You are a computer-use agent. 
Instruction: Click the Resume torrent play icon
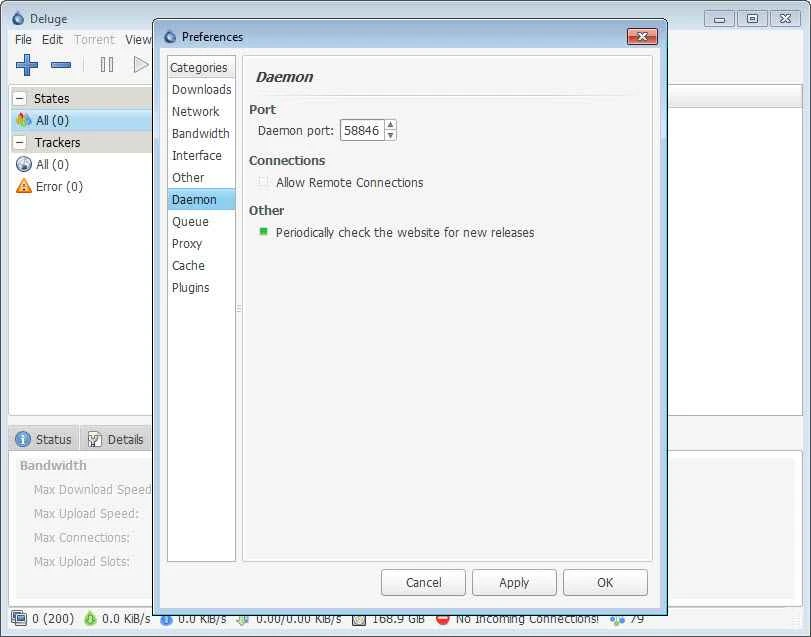pos(140,65)
